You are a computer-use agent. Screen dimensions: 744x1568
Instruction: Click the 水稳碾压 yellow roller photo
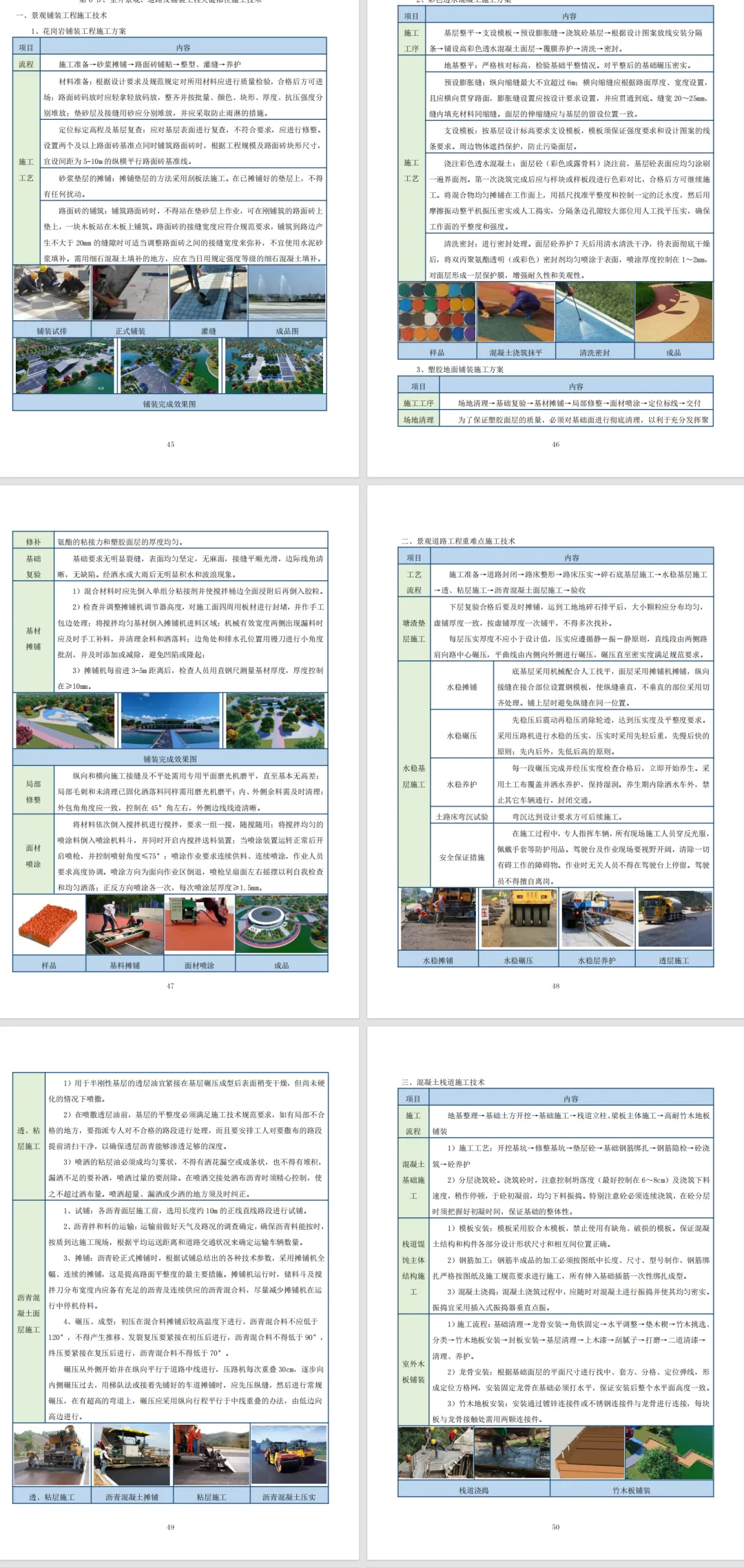518,918
